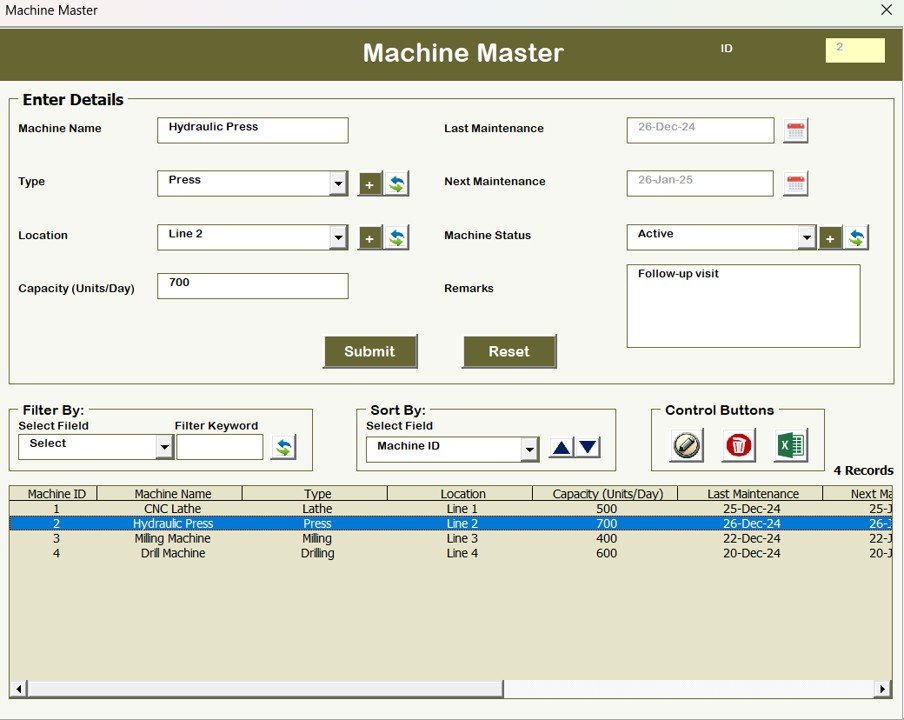Open the calendar beside Next Maintenance
The height and width of the screenshot is (720, 904).
795,182
